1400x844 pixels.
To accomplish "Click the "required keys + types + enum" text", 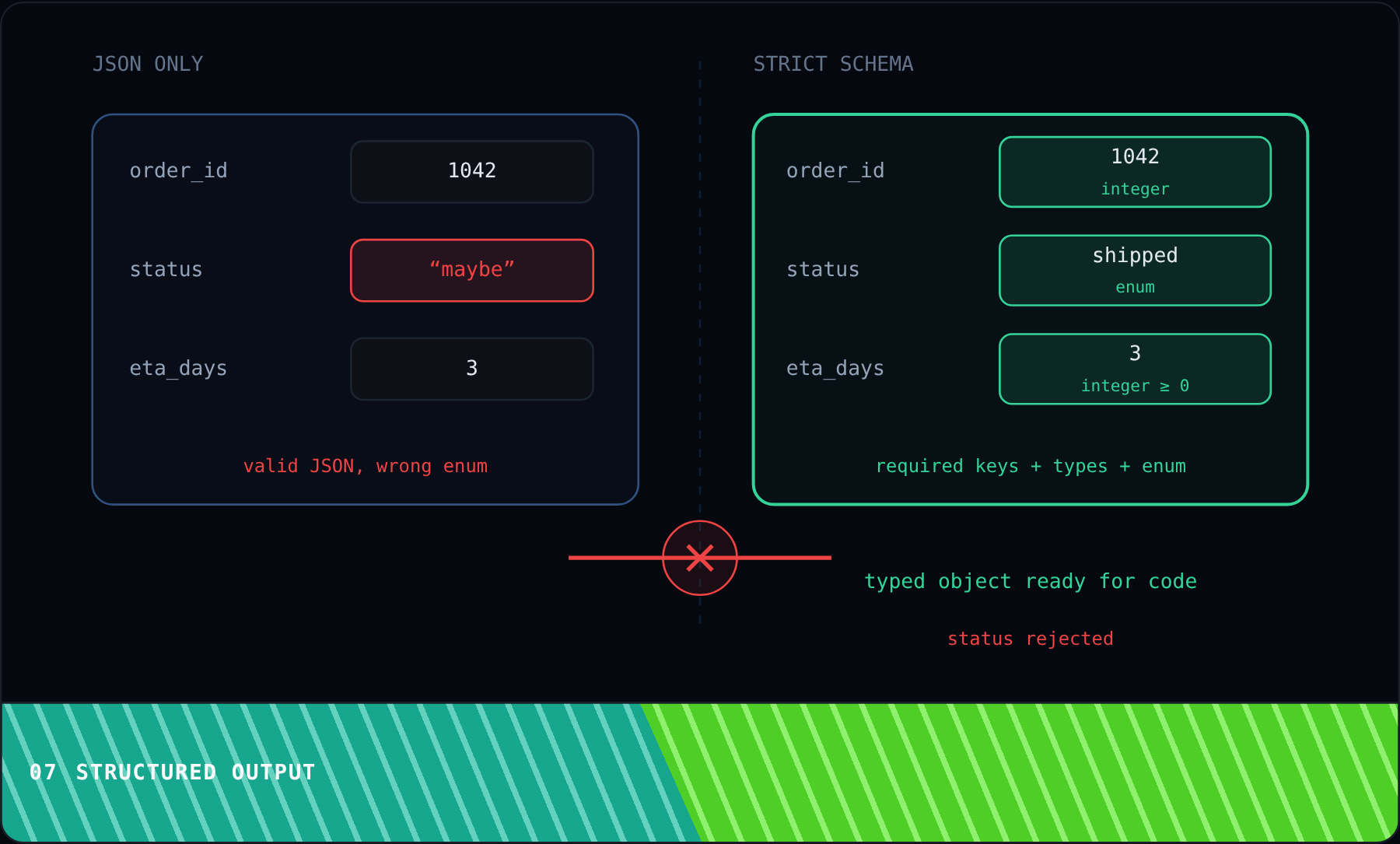I will [1031, 466].
